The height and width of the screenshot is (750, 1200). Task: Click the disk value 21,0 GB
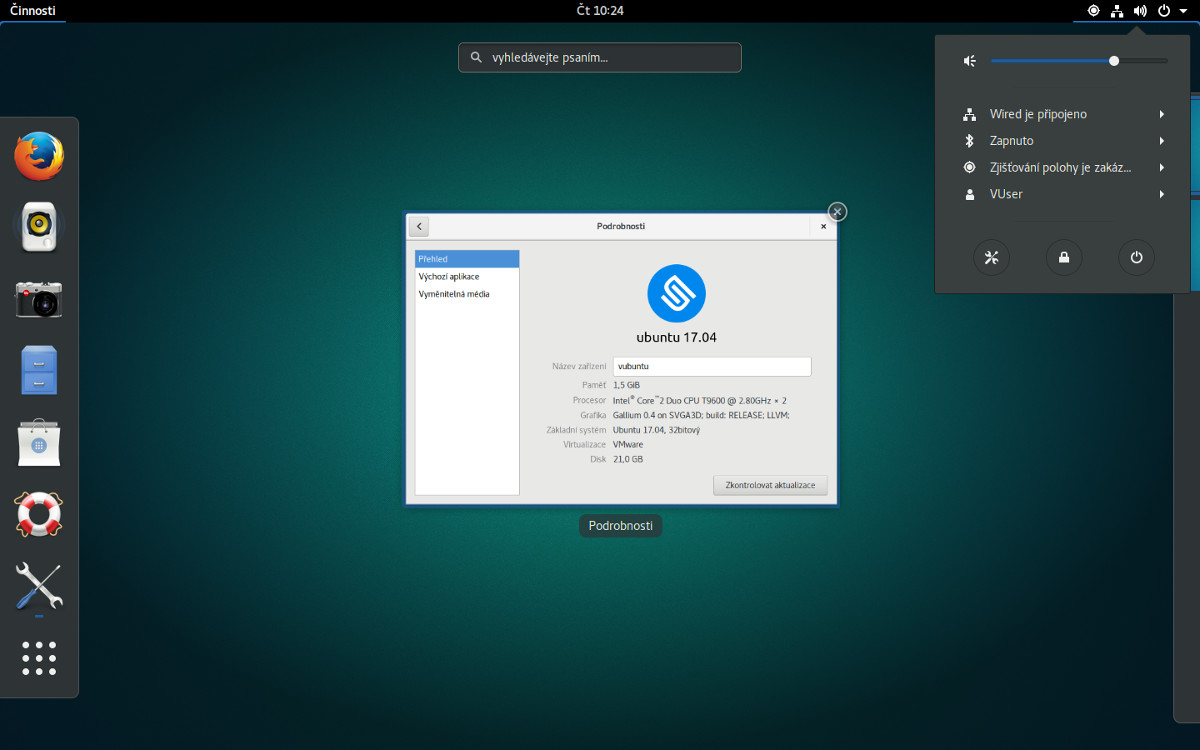point(628,459)
